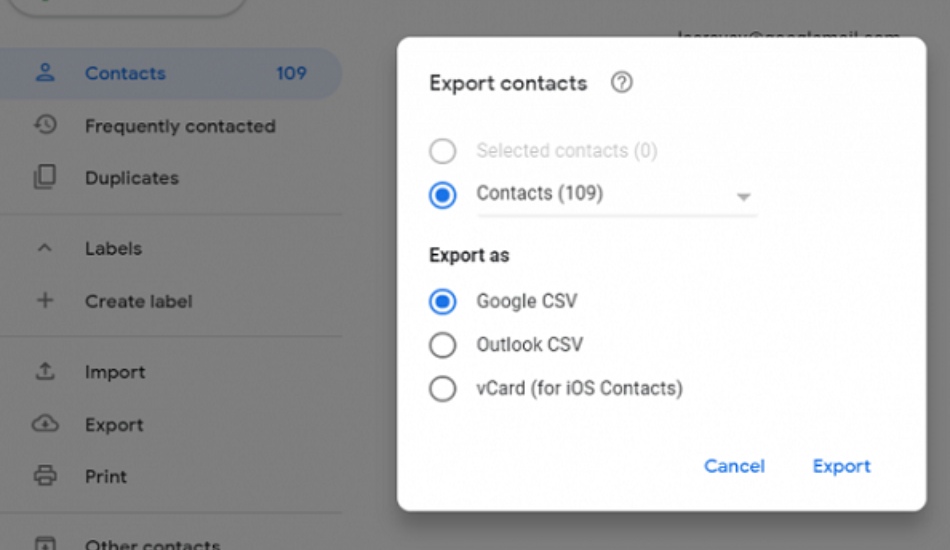Screen dimensions: 950x550
Task: Select the Contacts (109) radio button
Action: click(x=442, y=195)
